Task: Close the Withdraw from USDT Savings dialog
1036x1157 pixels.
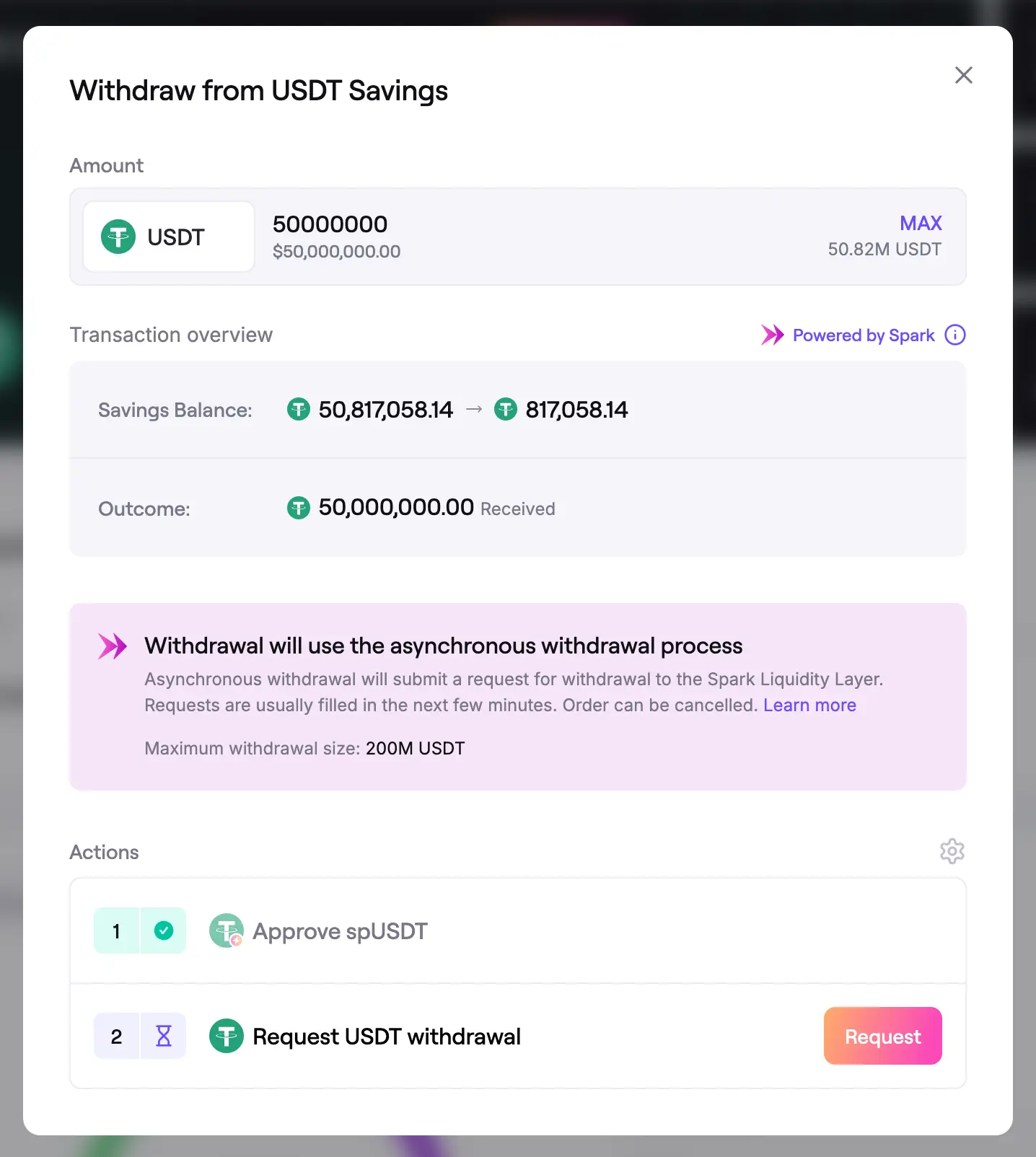Action: 963,75
